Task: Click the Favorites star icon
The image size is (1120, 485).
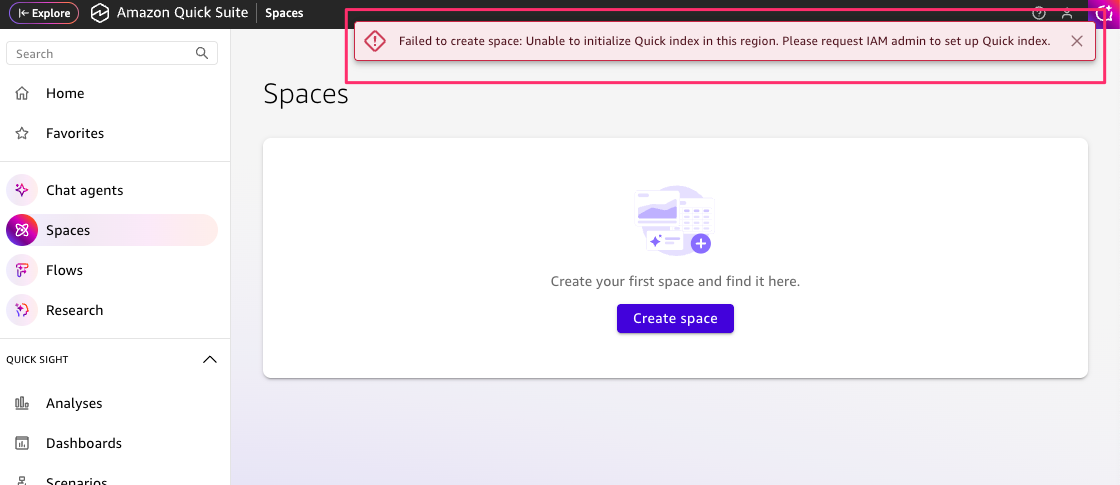Action: point(22,134)
